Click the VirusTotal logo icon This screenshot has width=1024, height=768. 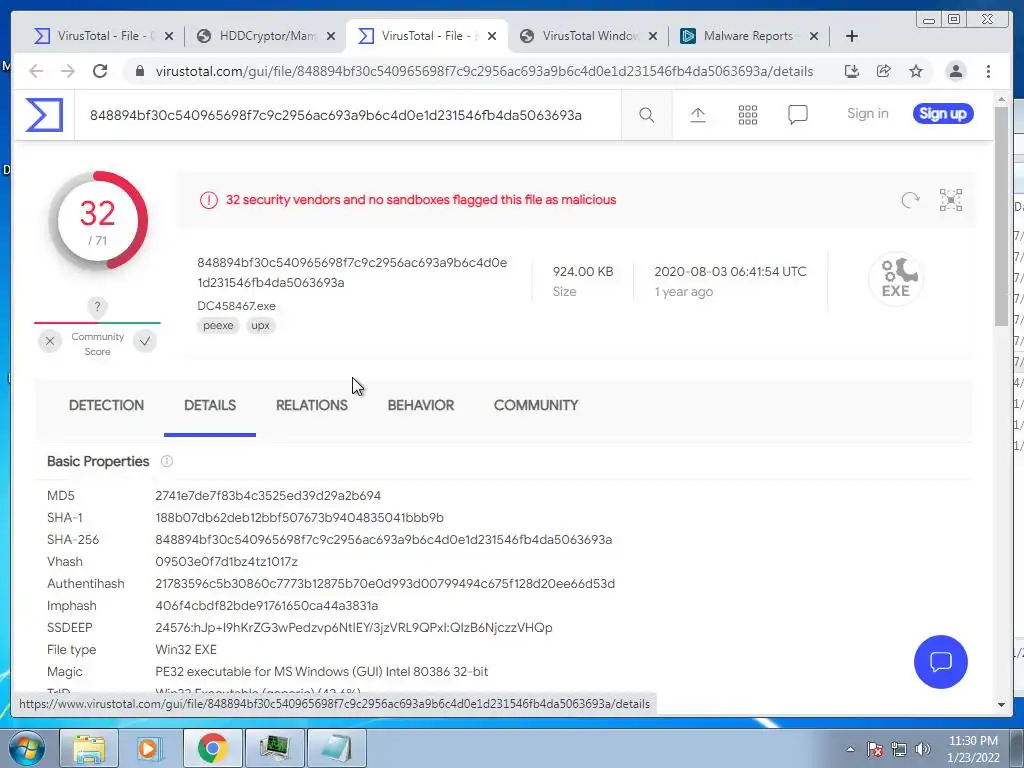[x=44, y=115]
